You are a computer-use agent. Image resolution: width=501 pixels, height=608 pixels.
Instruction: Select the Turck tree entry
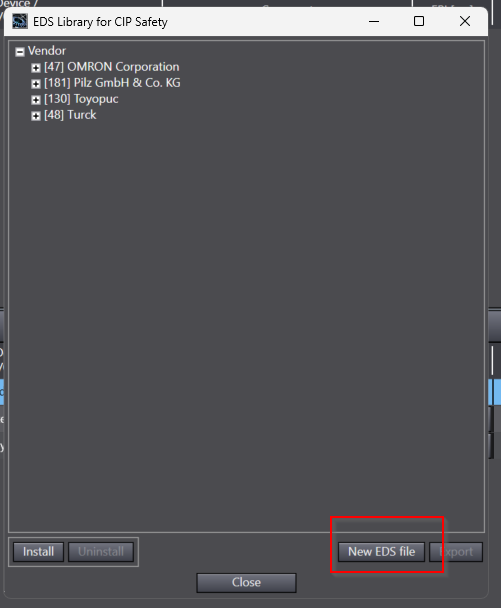[70, 115]
